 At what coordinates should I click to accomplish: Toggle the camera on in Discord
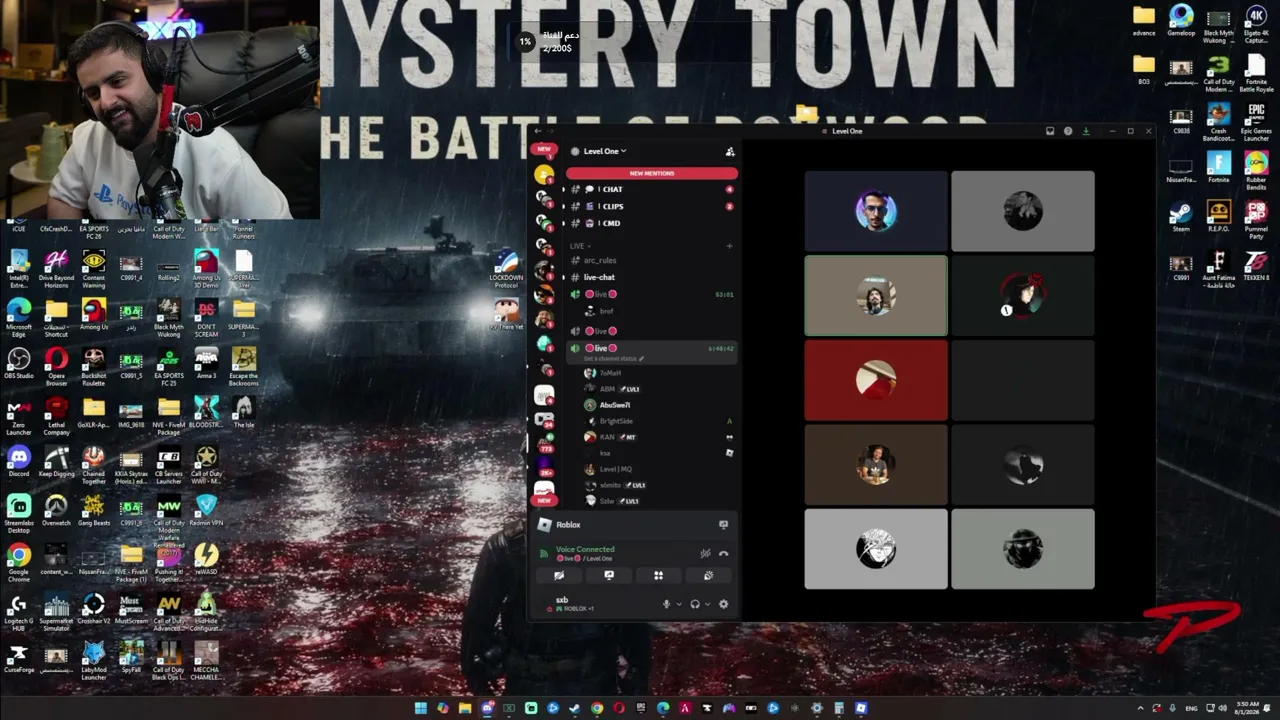(559, 575)
